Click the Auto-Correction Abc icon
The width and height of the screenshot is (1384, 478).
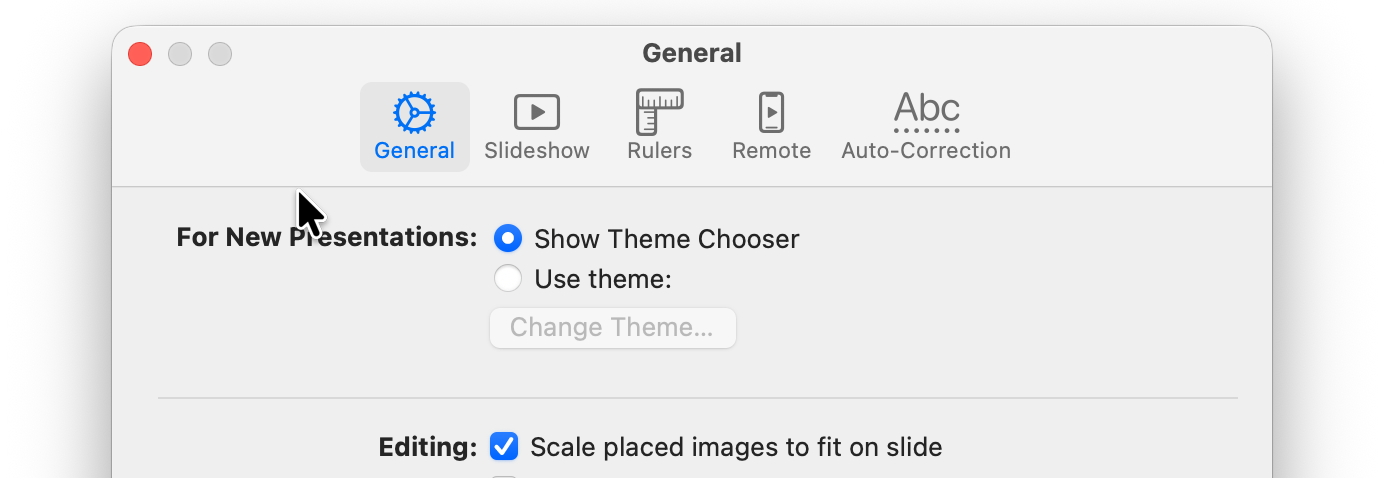click(x=926, y=112)
